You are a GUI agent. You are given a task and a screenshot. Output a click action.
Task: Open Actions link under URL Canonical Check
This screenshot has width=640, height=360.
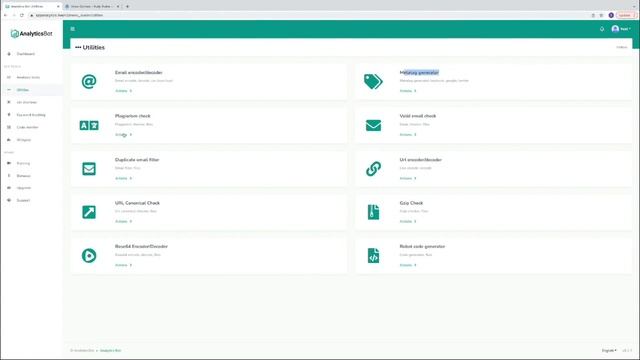(x=123, y=222)
